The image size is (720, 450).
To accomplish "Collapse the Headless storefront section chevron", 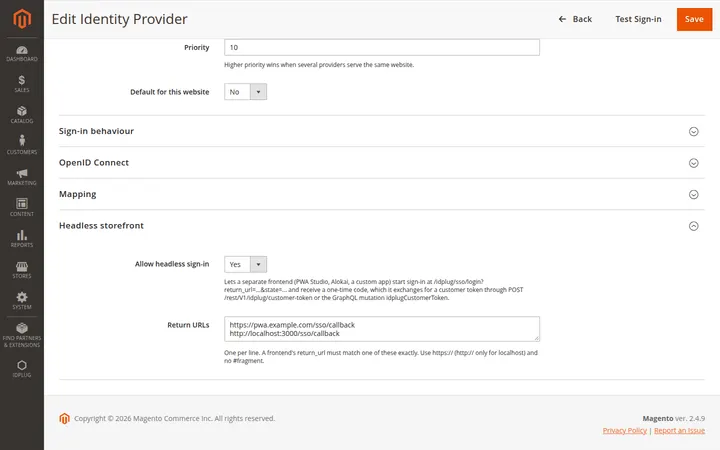I will coord(693,226).
